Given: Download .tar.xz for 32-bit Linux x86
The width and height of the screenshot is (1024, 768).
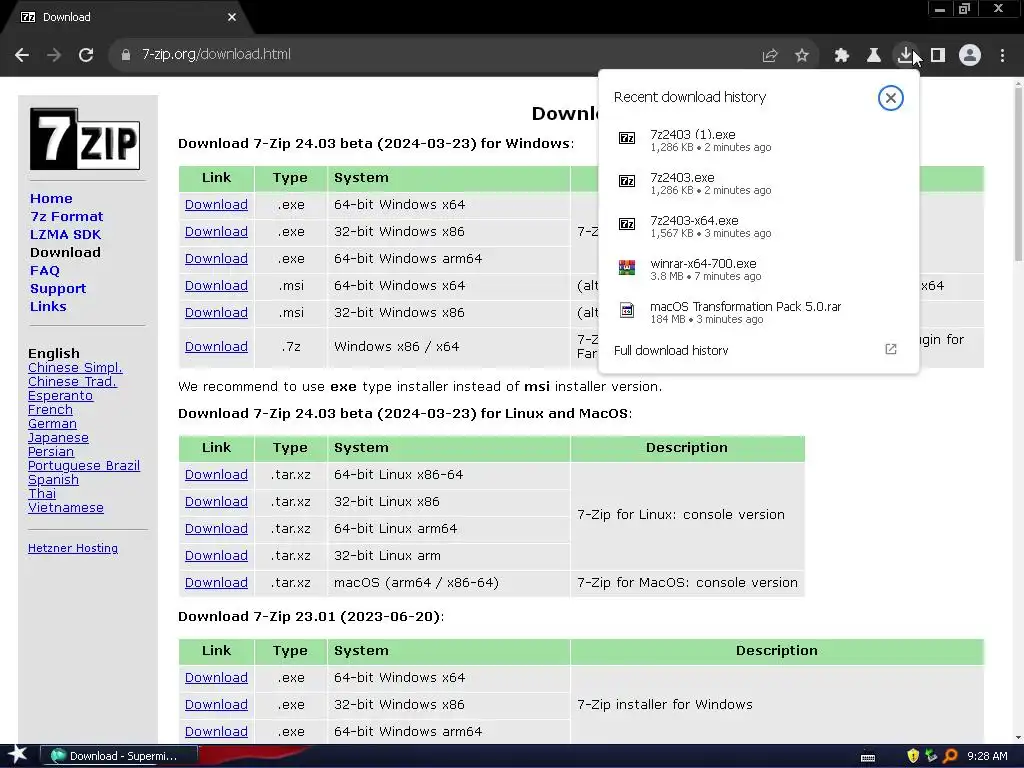Looking at the screenshot, I should coord(216,502).
